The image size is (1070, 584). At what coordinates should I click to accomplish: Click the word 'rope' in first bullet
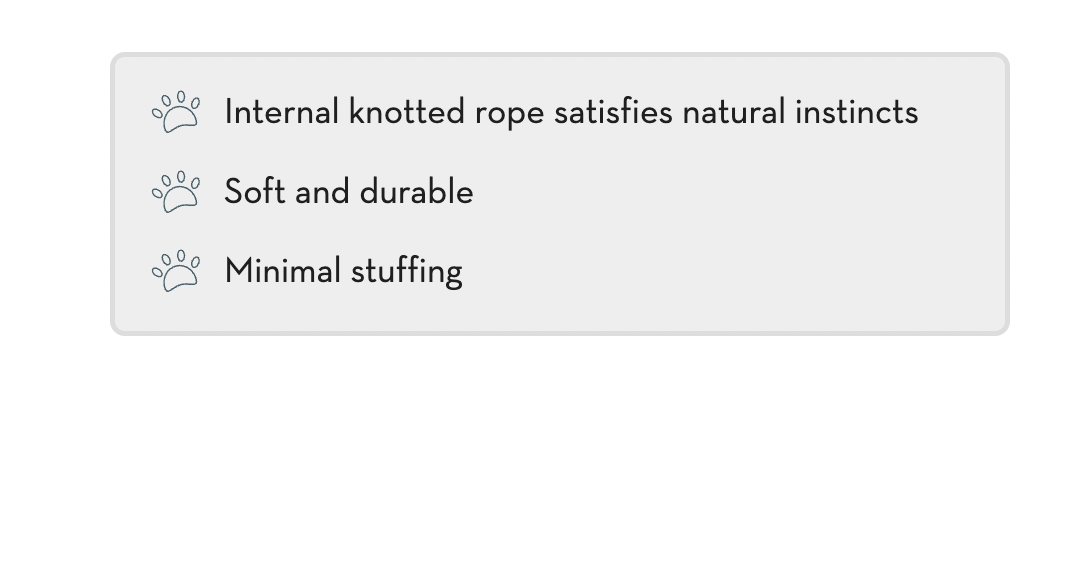click(509, 115)
